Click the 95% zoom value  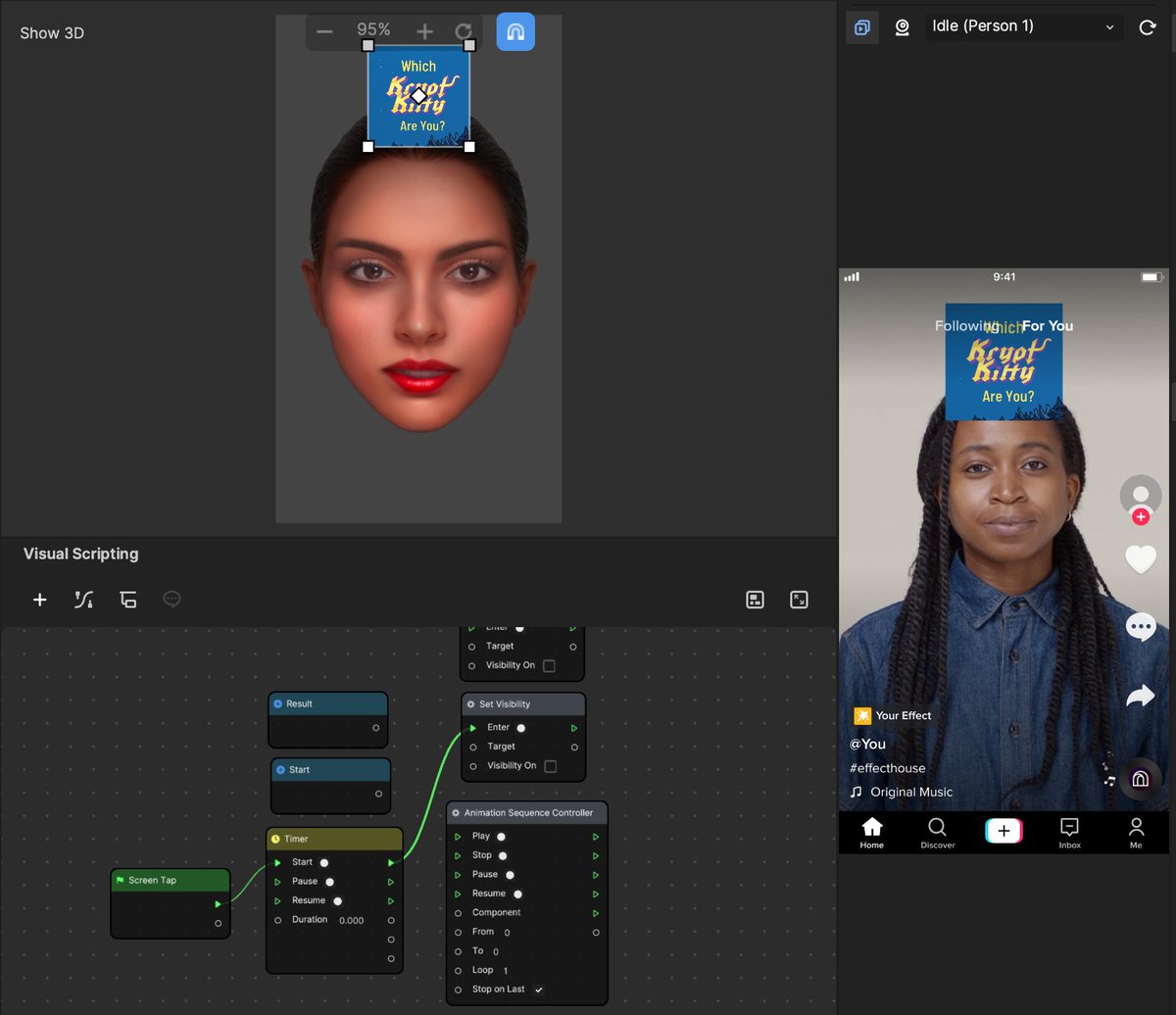pyautogui.click(x=373, y=30)
